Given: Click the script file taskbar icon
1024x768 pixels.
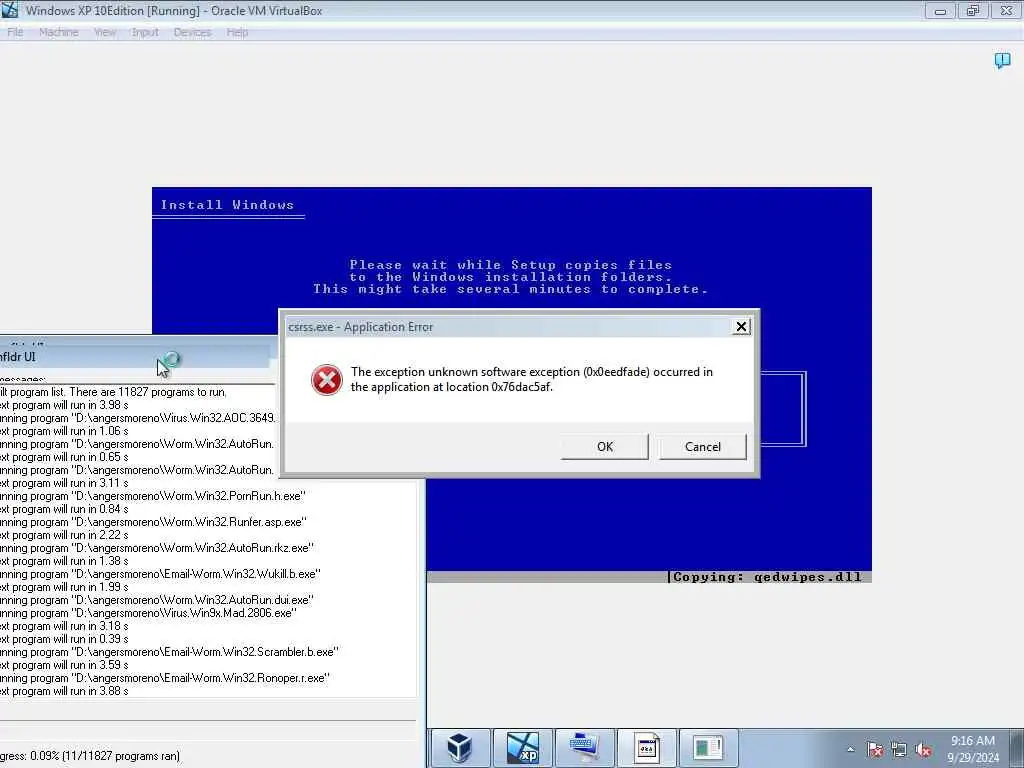Looking at the screenshot, I should click(x=647, y=747).
